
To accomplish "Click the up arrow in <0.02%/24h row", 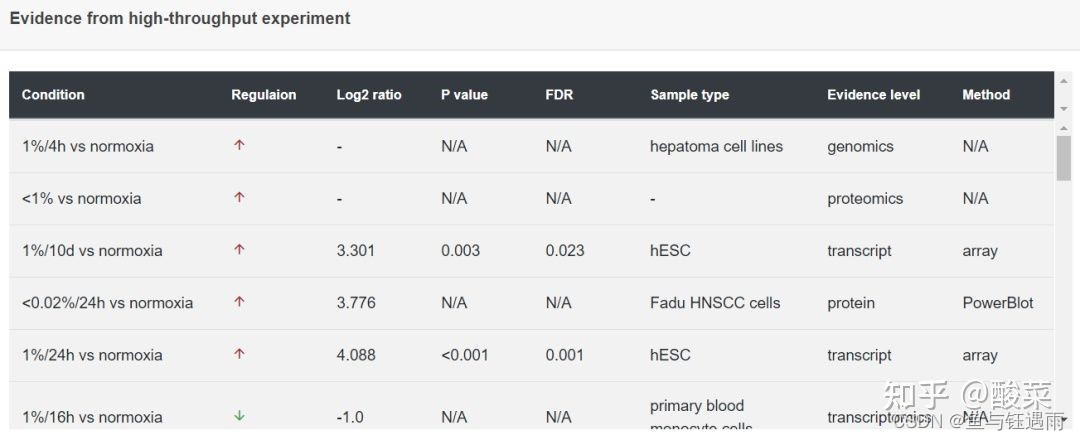I will [239, 301].
